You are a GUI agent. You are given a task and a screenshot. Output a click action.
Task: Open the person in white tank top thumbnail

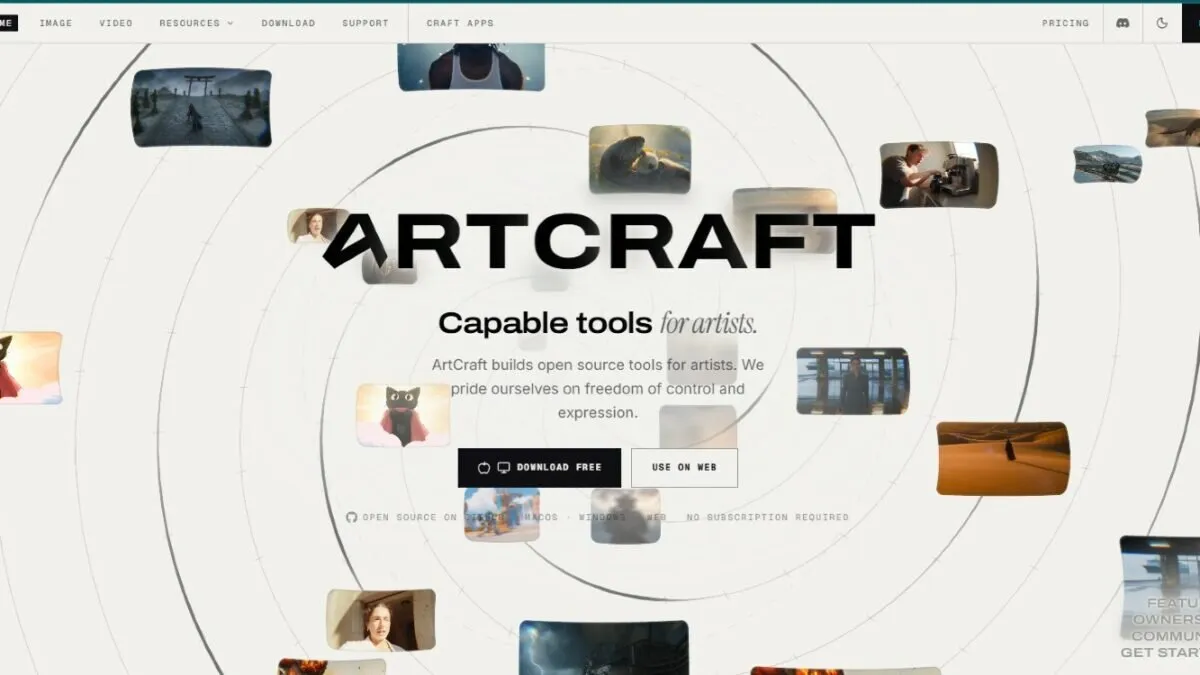tap(471, 67)
